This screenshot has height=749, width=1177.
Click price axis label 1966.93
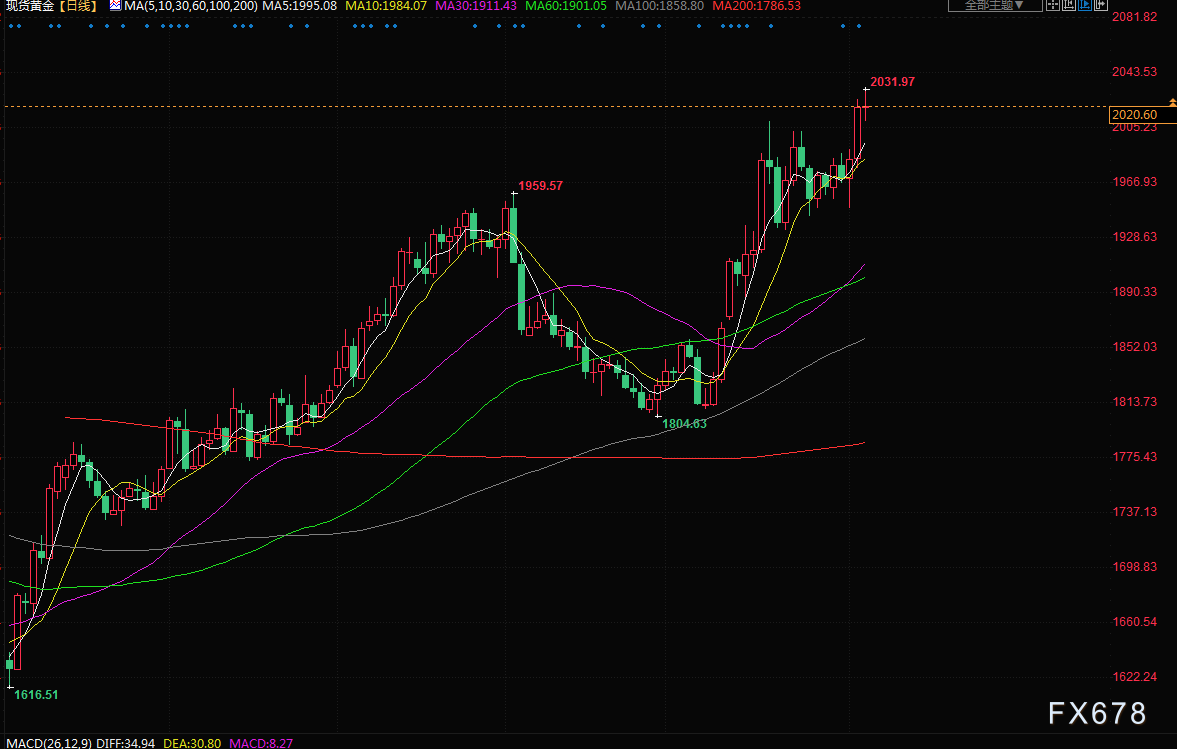(1134, 182)
